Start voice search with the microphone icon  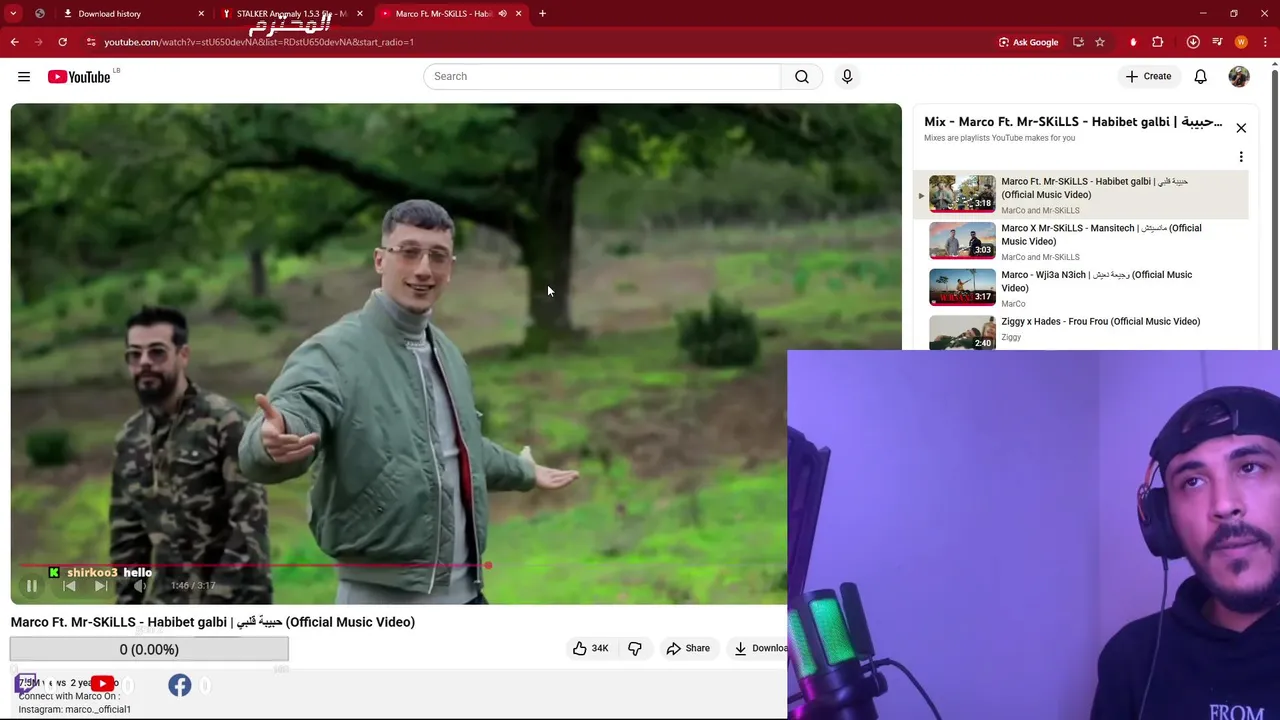click(847, 76)
